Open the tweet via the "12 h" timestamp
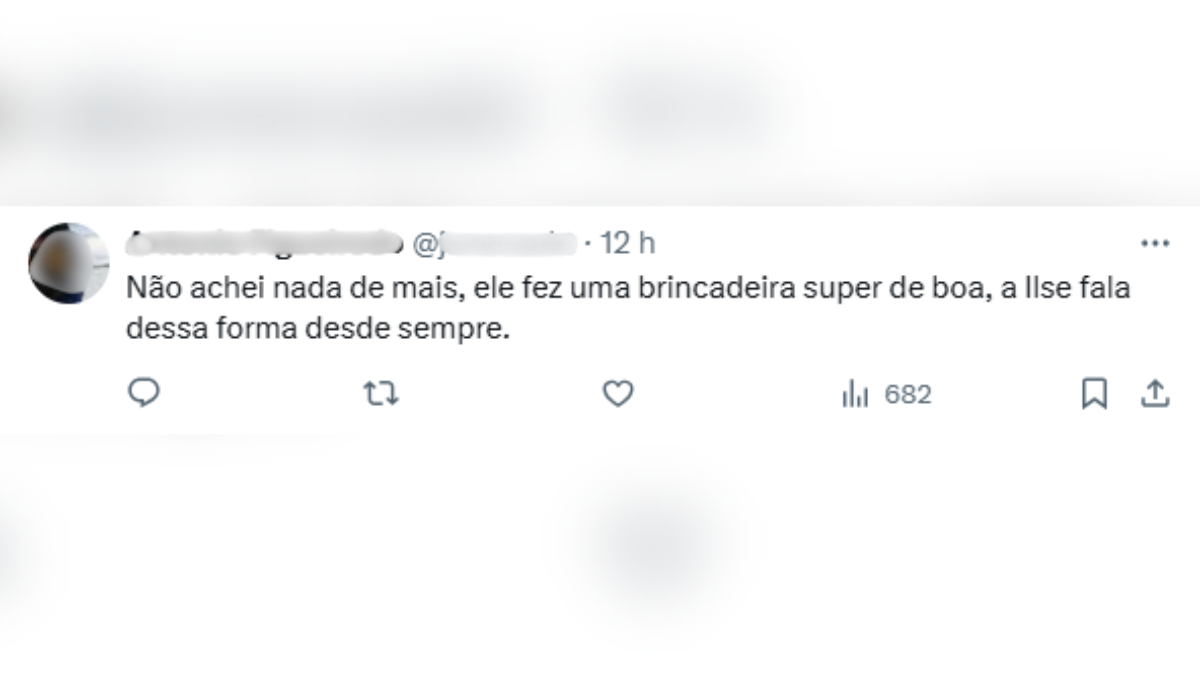Screen dimensions: 1200x675 point(631,243)
